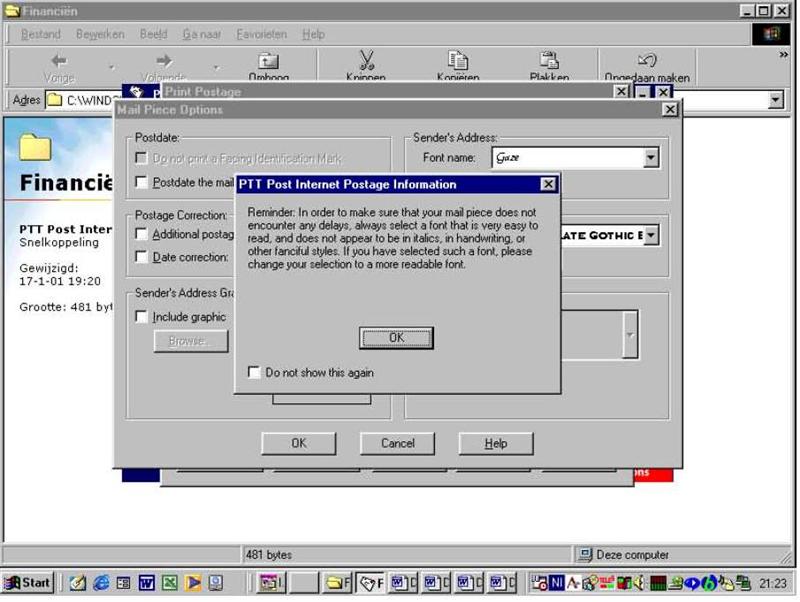Click the 'Ongedaan maken' undo icon
The image size is (800, 602).
pos(647,60)
